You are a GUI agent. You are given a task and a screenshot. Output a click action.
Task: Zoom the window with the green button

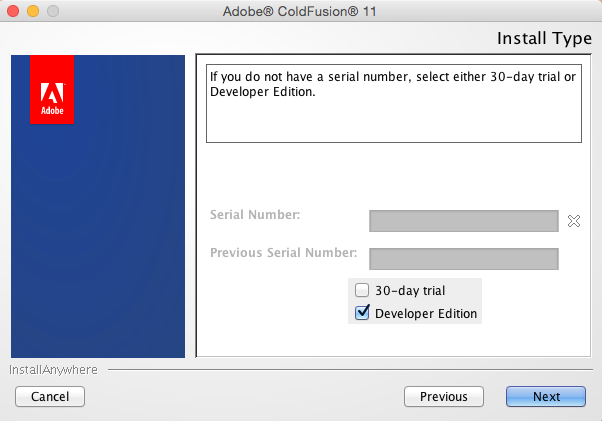52,11
